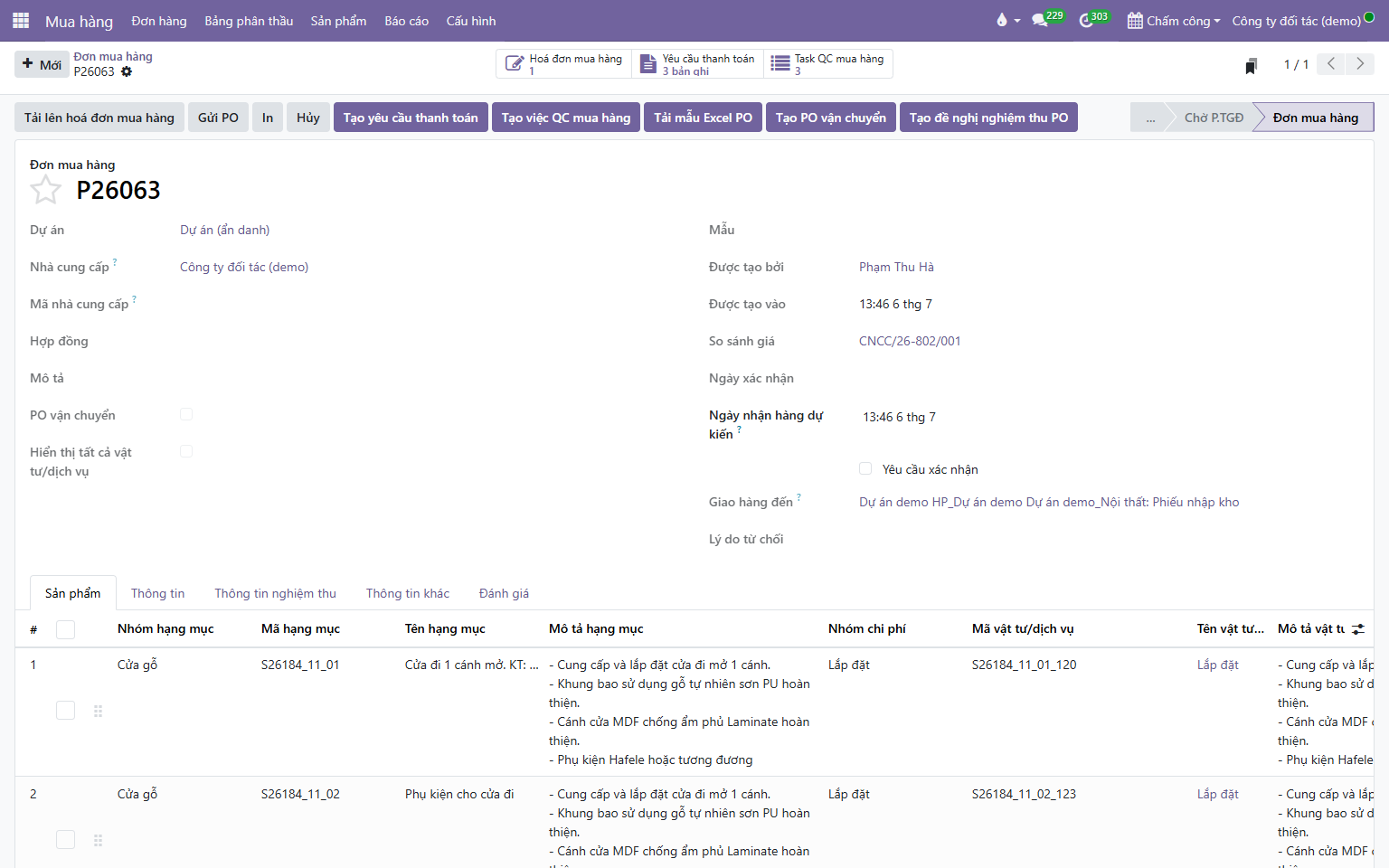Toggle Hiển thị tất cả vật tư/dịch vụ checkbox
1389x868 pixels.
(x=186, y=451)
